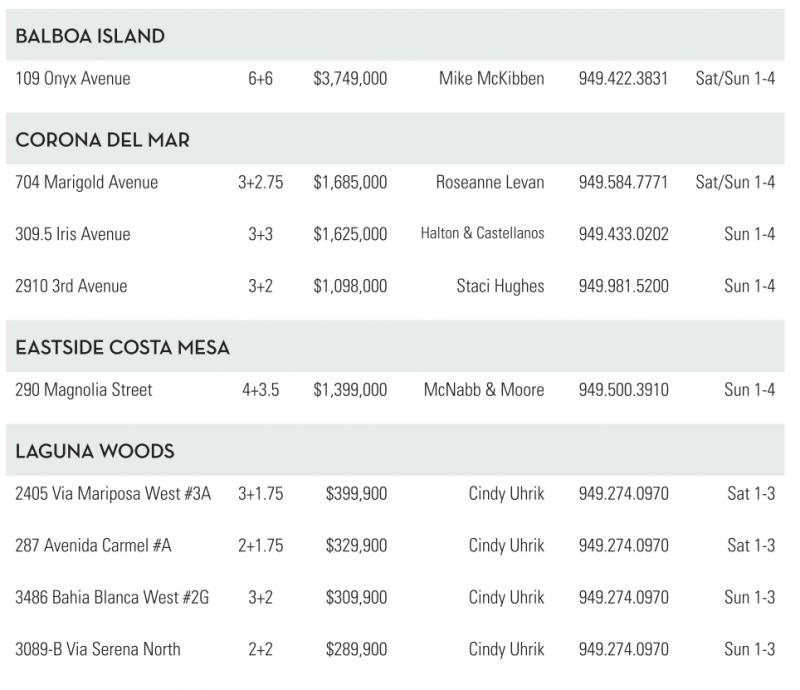Click McNabb & Moore agent name
This screenshot has width=800, height=690.
[x=484, y=390]
